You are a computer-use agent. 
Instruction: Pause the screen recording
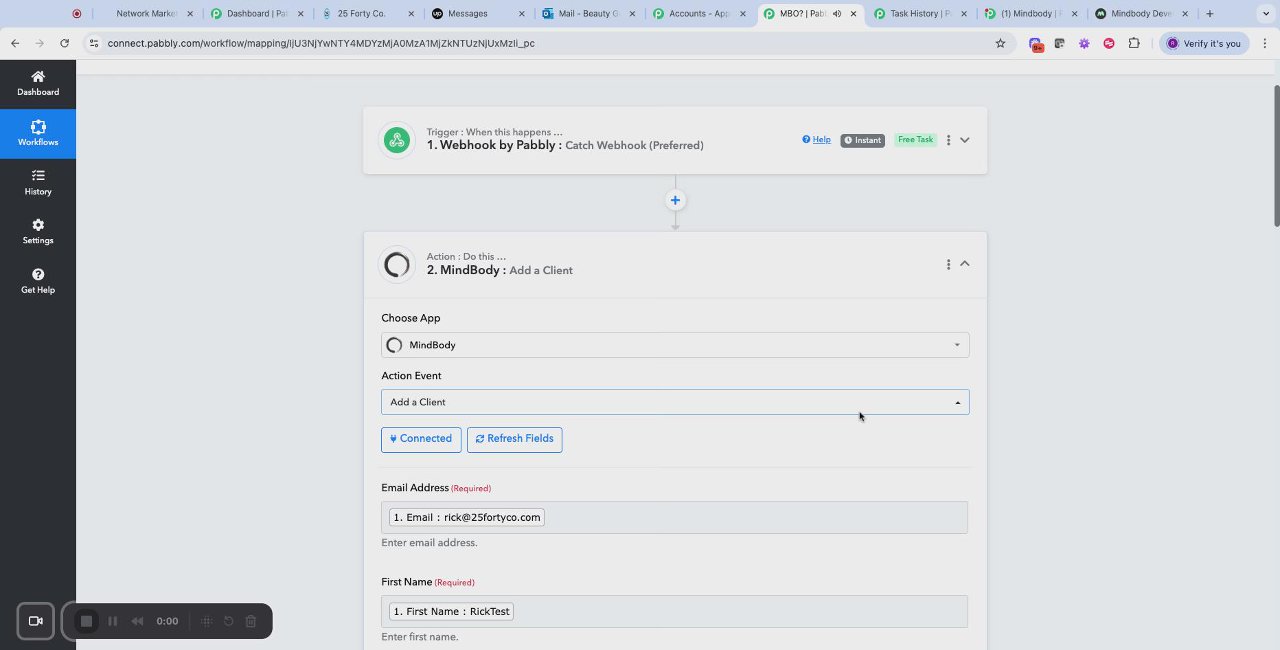112,621
